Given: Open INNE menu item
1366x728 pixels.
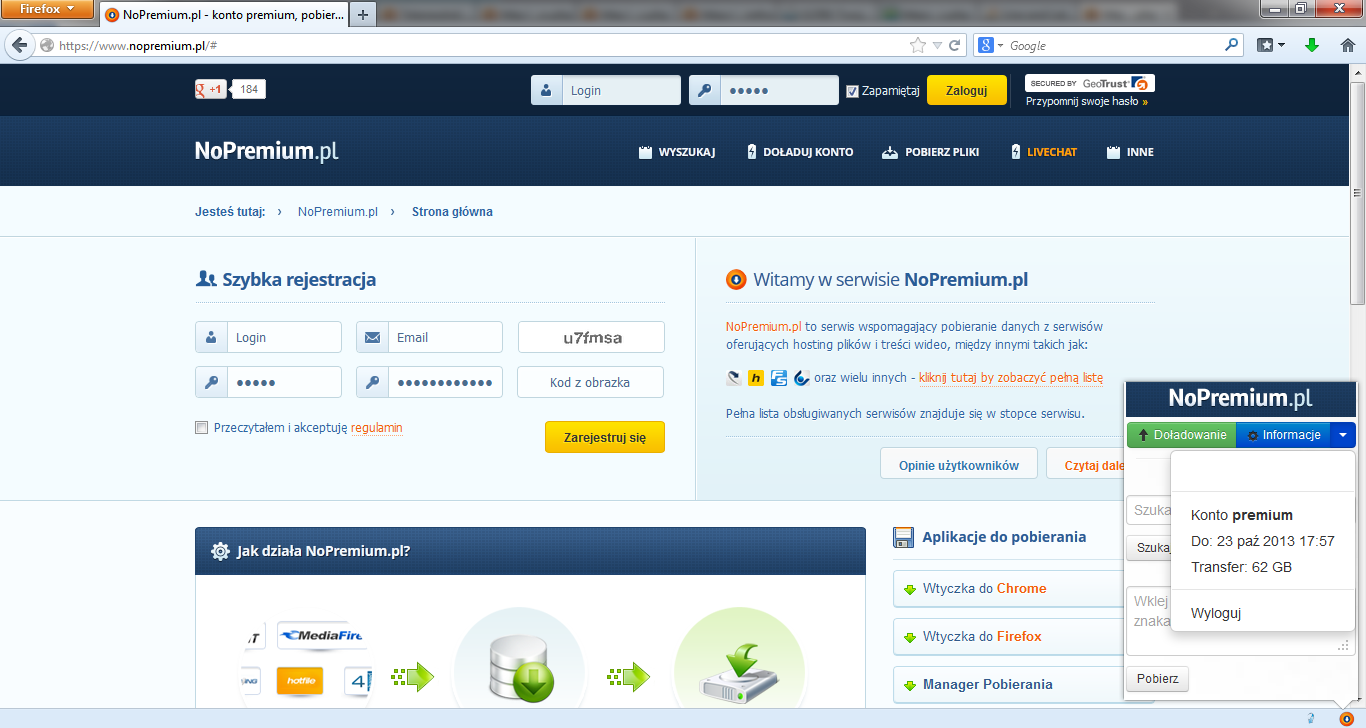Looking at the screenshot, I should (x=1130, y=152).
